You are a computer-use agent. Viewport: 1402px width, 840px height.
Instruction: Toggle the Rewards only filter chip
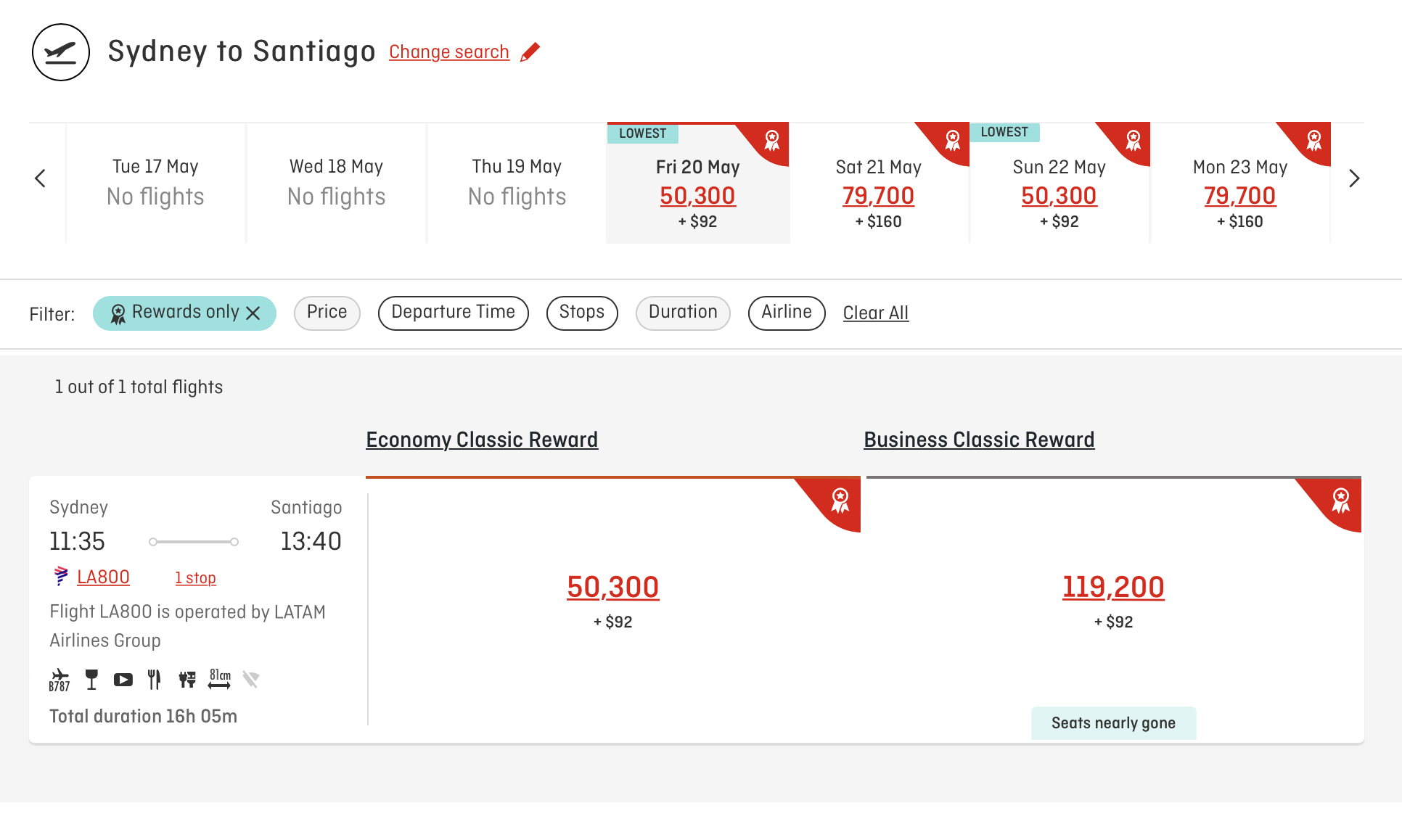click(184, 313)
